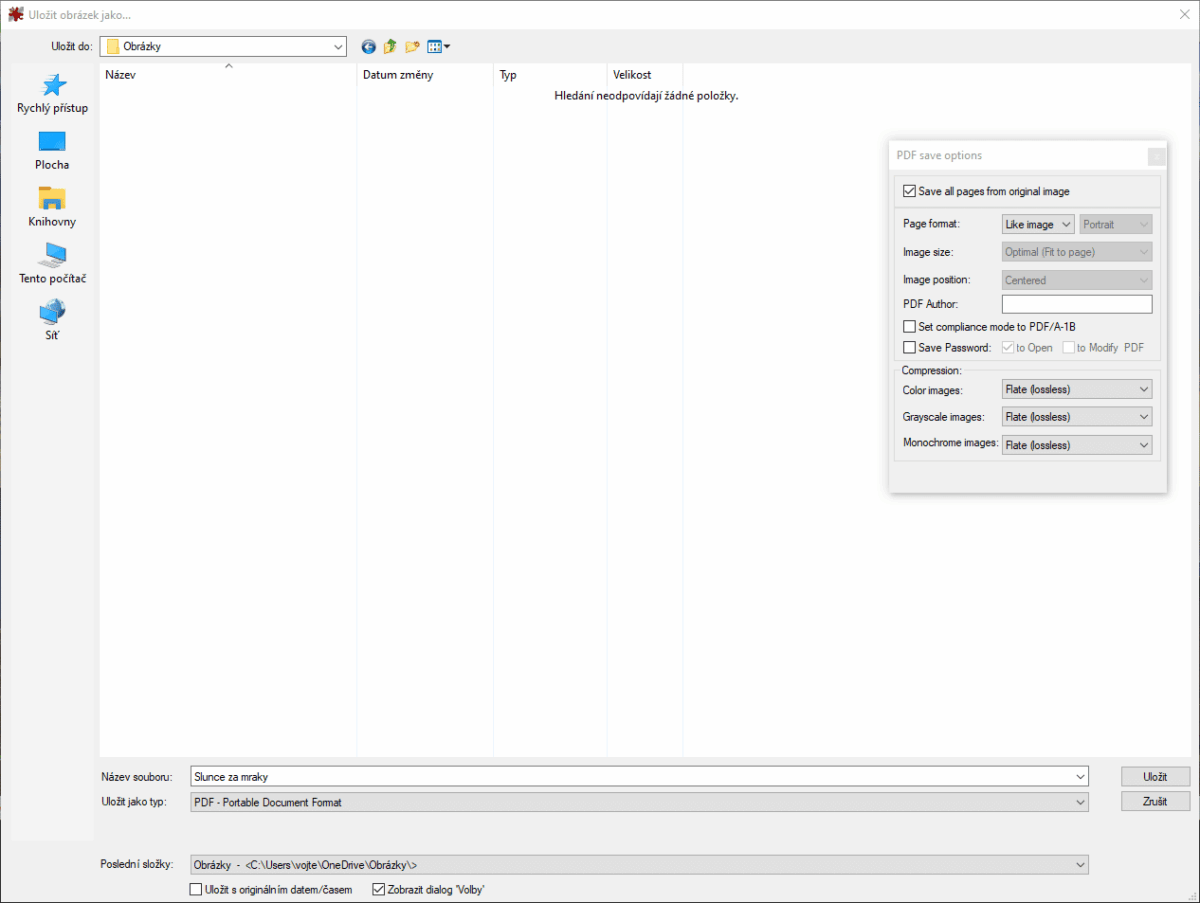Image resolution: width=1200 pixels, height=903 pixels.
Task: Expand the Poslední složky dropdown
Action: [1080, 864]
